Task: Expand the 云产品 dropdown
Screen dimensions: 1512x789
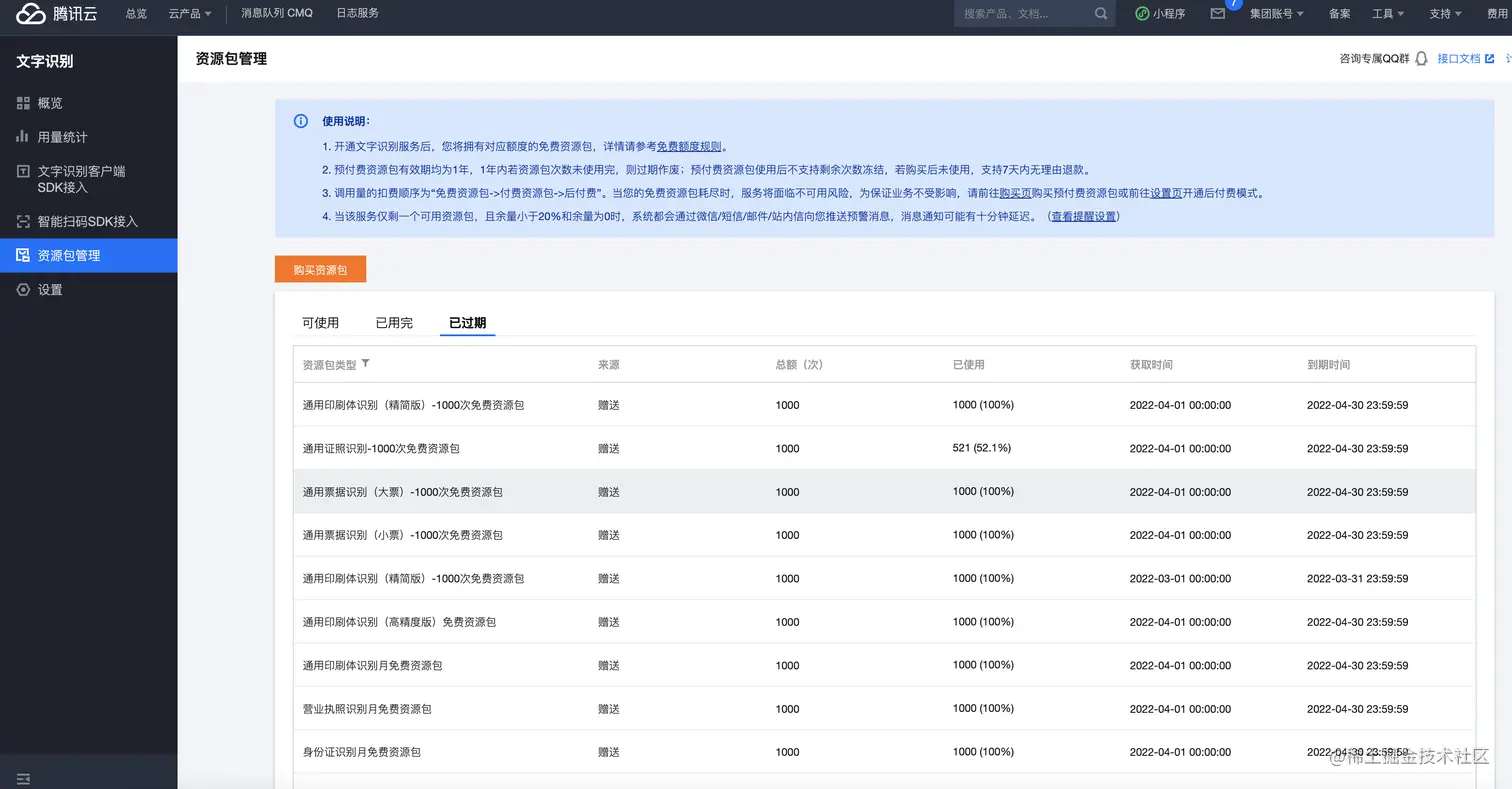Action: (190, 14)
